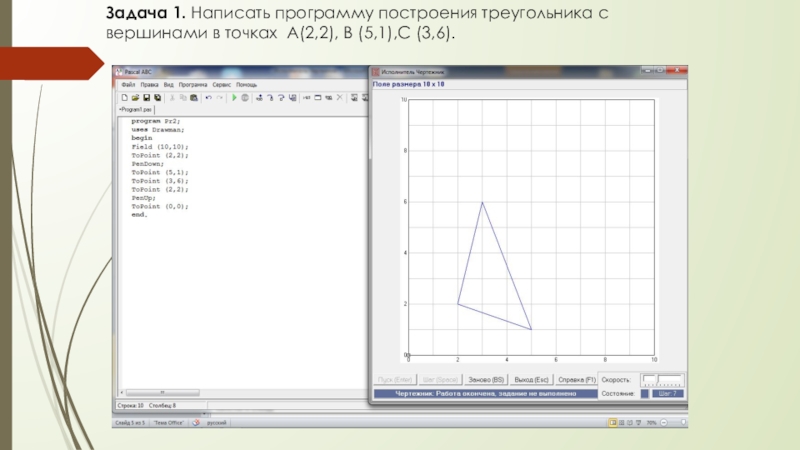Click the left scroll arrow in editor

pyautogui.click(x=121, y=393)
